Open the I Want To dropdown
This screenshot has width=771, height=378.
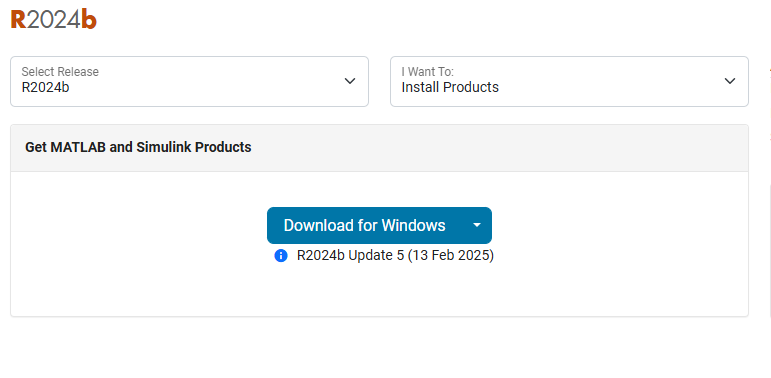(569, 81)
